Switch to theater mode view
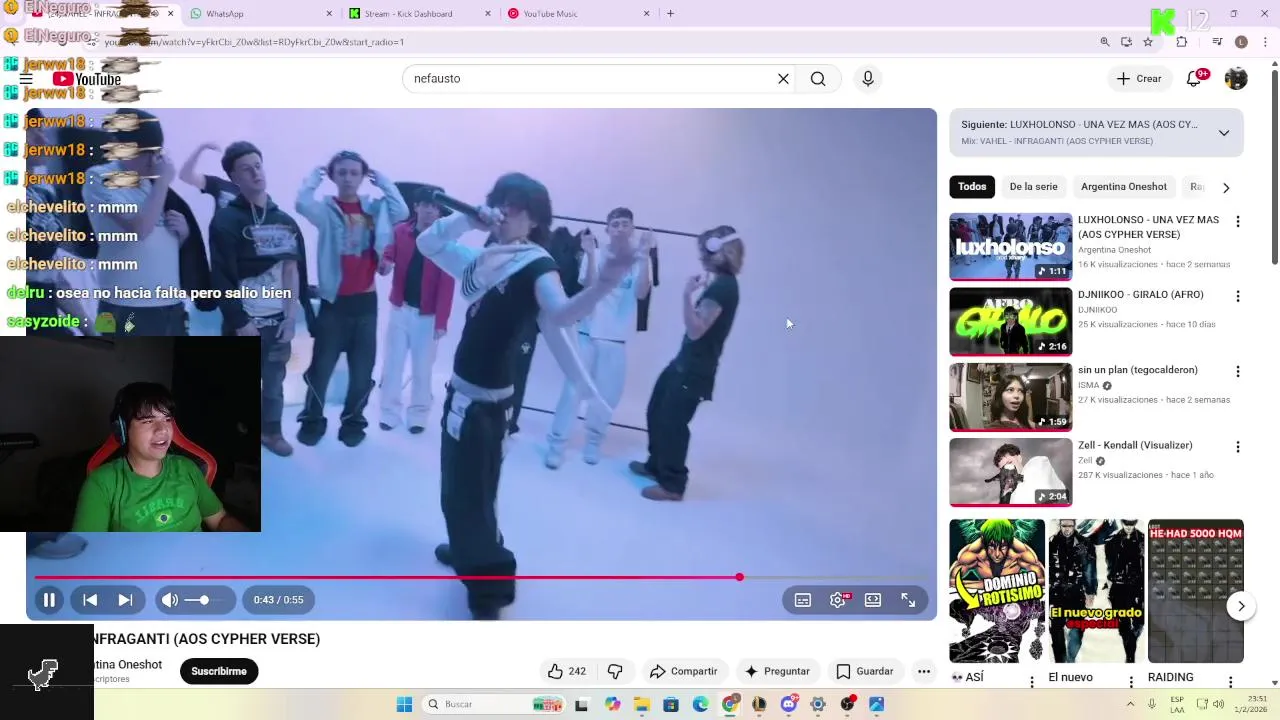 point(873,600)
